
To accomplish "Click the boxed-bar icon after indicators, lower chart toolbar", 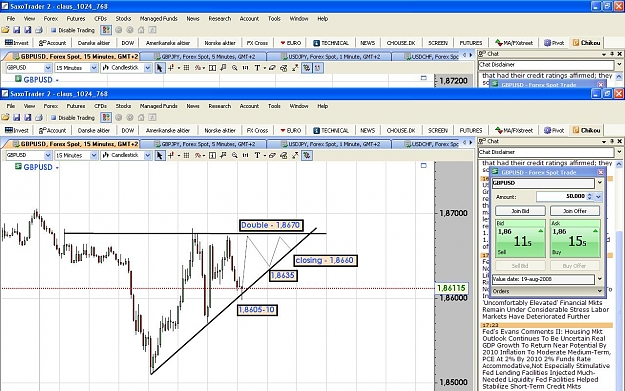I will pyautogui.click(x=212, y=155).
